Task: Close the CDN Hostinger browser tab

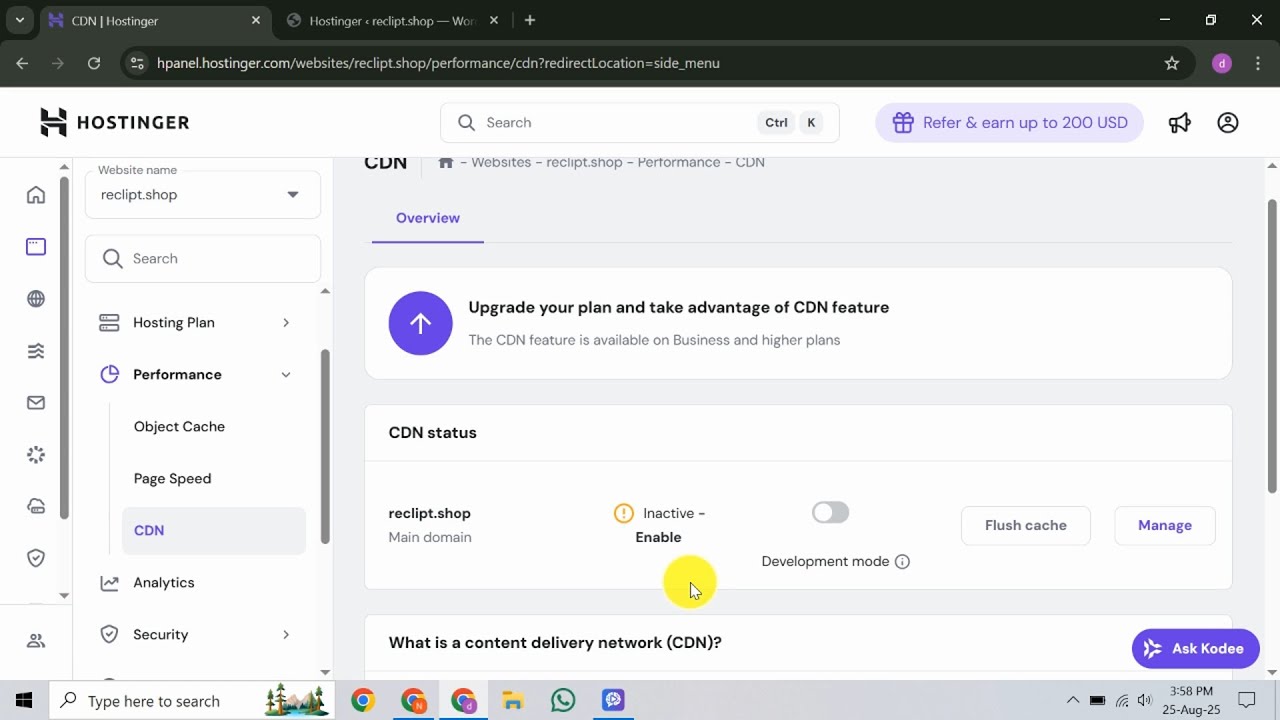Action: tap(256, 20)
